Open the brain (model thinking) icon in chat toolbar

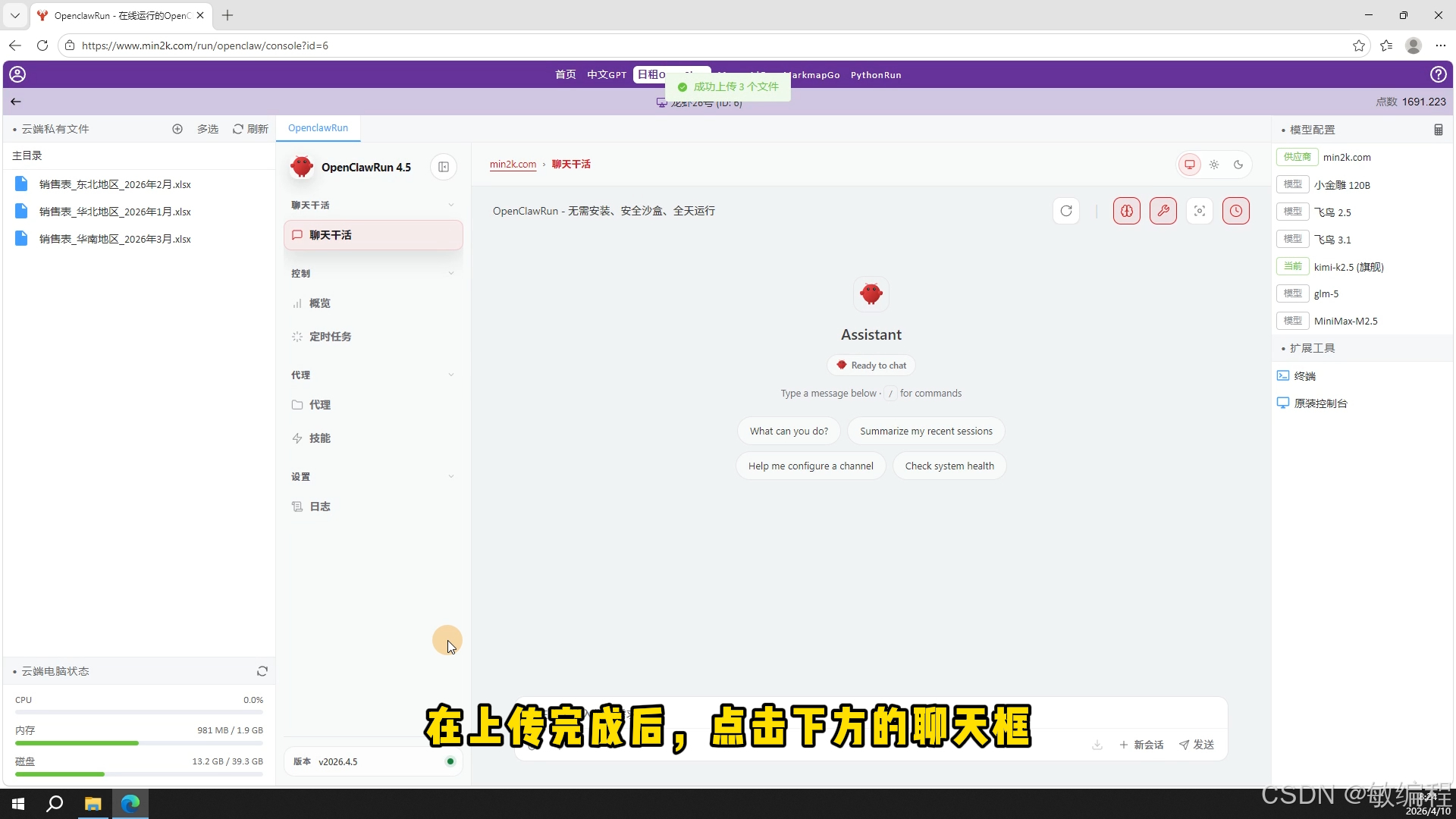pos(1126,211)
